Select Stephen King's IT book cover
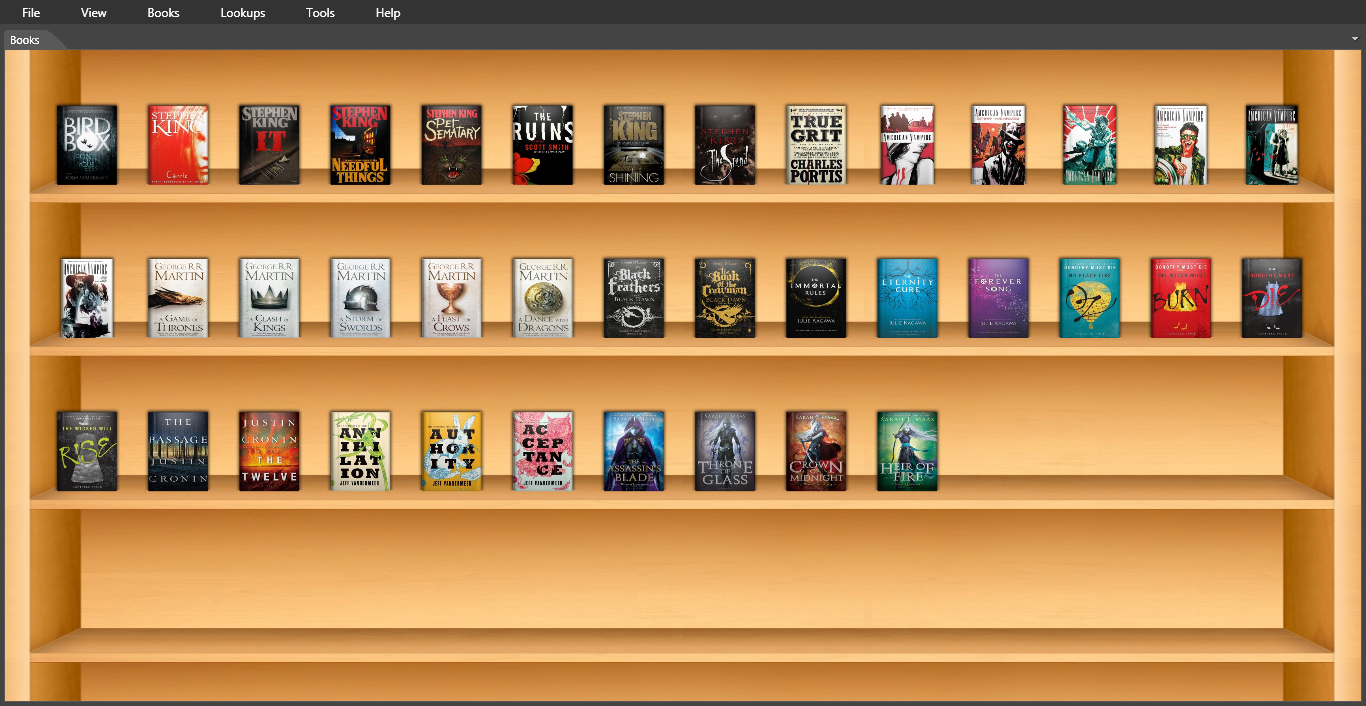Image resolution: width=1366 pixels, height=706 pixels. coord(269,145)
